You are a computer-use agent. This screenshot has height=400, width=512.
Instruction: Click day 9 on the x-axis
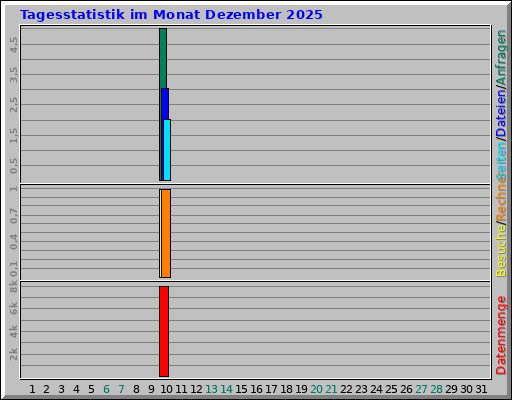tap(151, 389)
